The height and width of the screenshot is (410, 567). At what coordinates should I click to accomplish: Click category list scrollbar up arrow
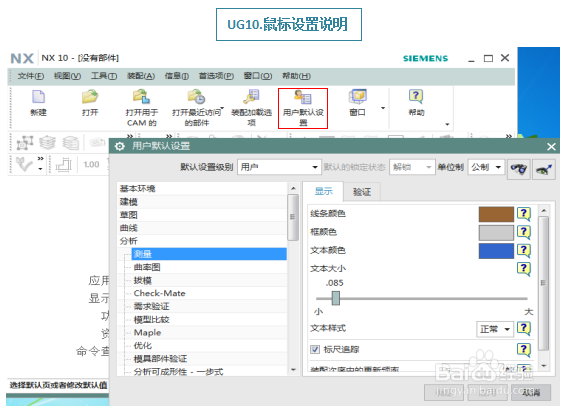click(293, 188)
